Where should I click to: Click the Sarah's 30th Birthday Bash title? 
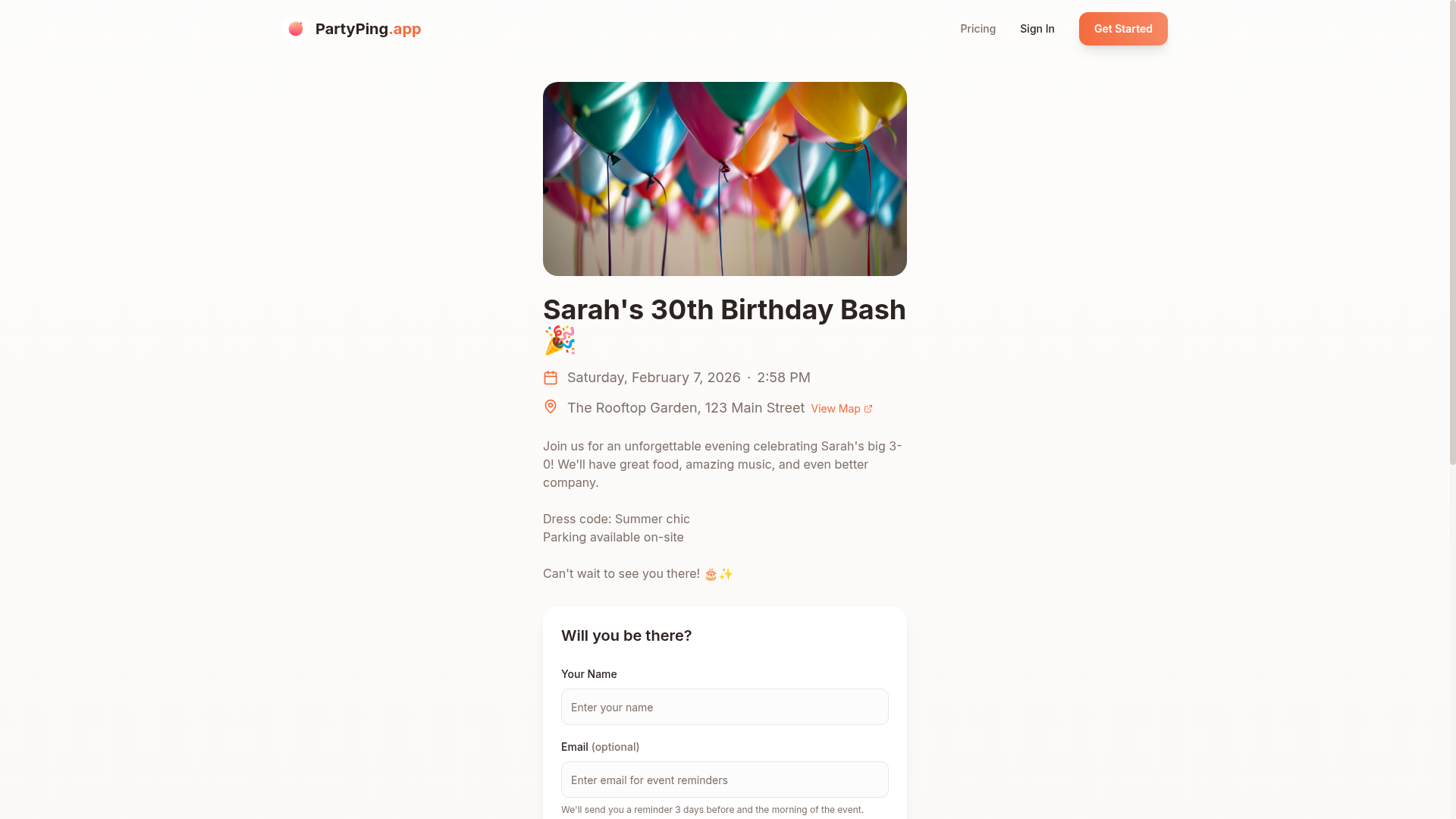pos(724,309)
